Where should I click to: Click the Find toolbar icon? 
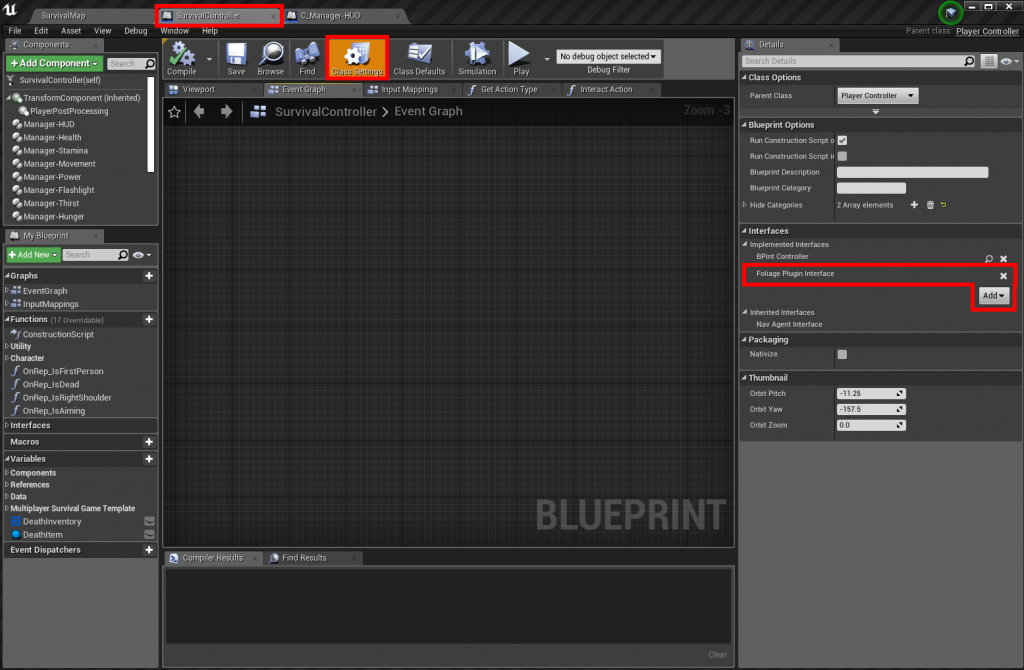307,56
